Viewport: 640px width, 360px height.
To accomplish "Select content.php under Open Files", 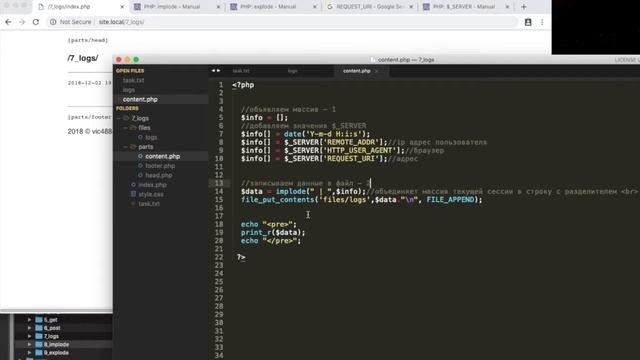I will [140, 99].
